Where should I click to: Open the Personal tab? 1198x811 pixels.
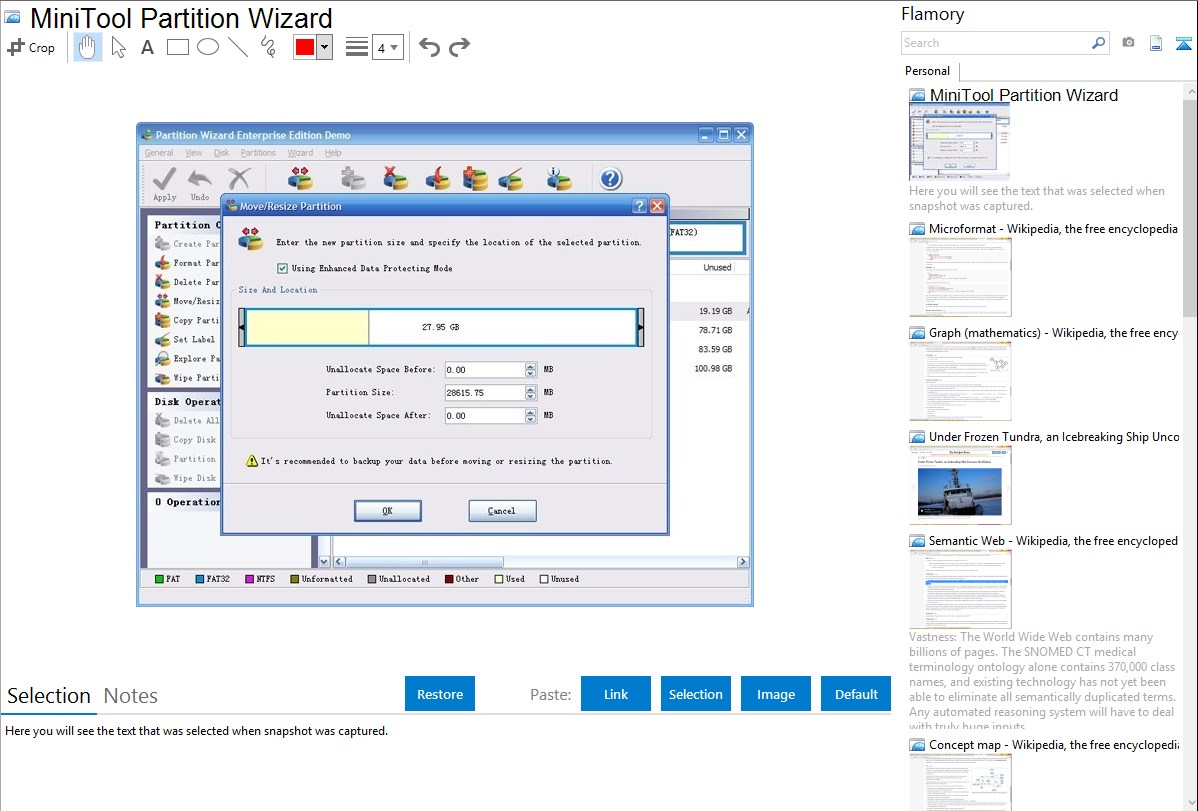tap(928, 70)
